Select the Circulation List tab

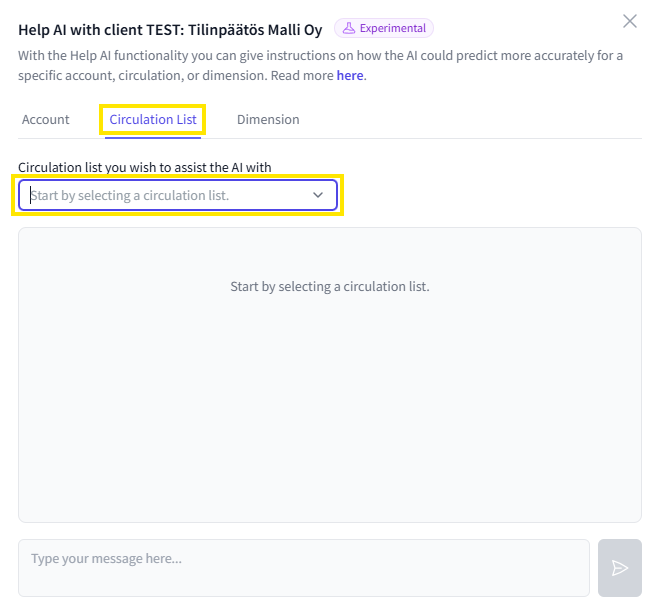[x=153, y=119]
